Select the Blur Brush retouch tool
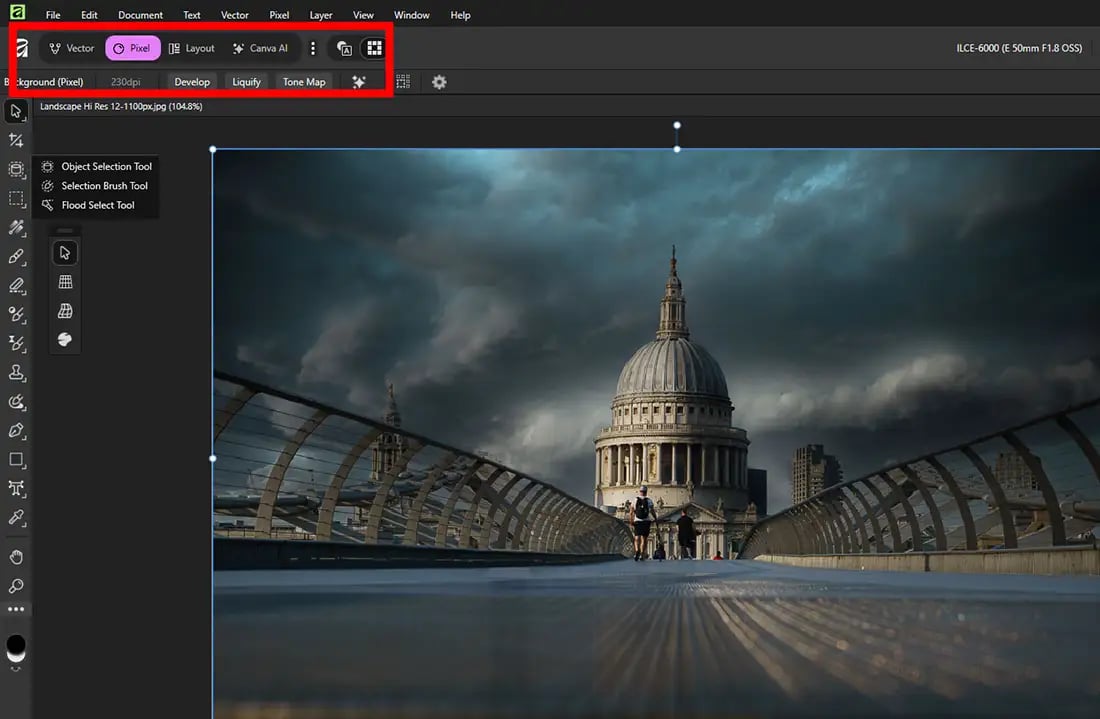This screenshot has height=719, width=1100. point(16,344)
